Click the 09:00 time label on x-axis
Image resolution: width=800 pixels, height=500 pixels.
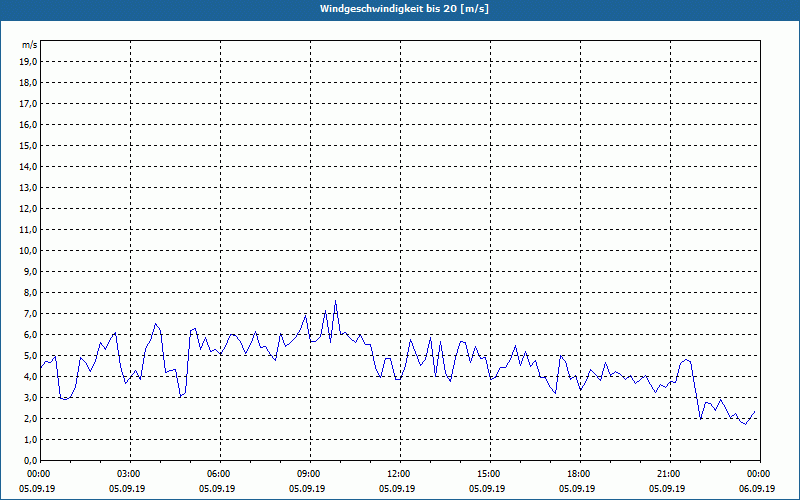click(x=311, y=474)
